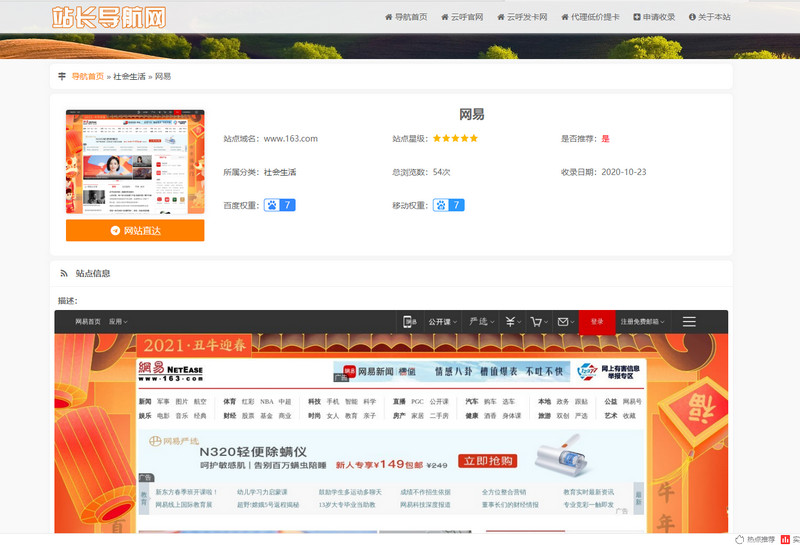
Task: Open the 科技 channel link
Action: click(x=314, y=402)
